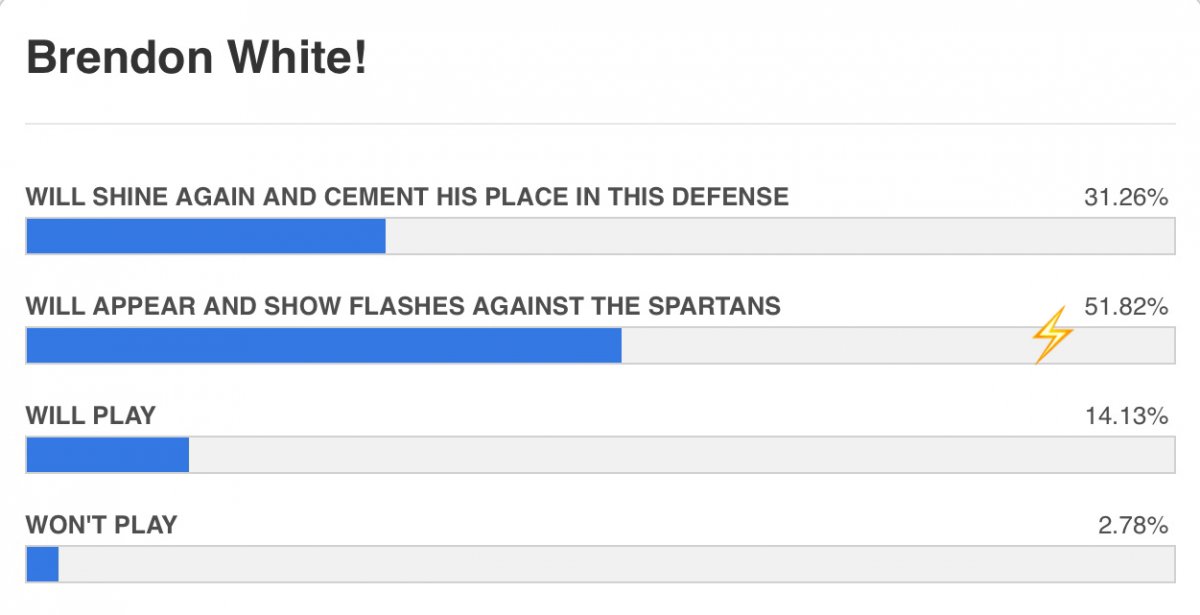Click the gray unfilled part of the 14.13% bar
The height and width of the screenshot is (615, 1200).
(682, 455)
